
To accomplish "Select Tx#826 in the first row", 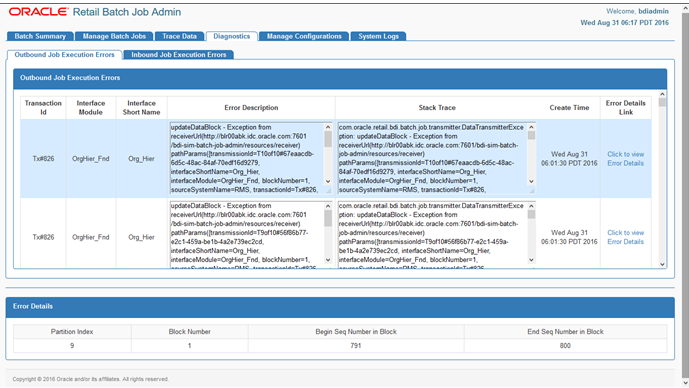I will tap(43, 159).
